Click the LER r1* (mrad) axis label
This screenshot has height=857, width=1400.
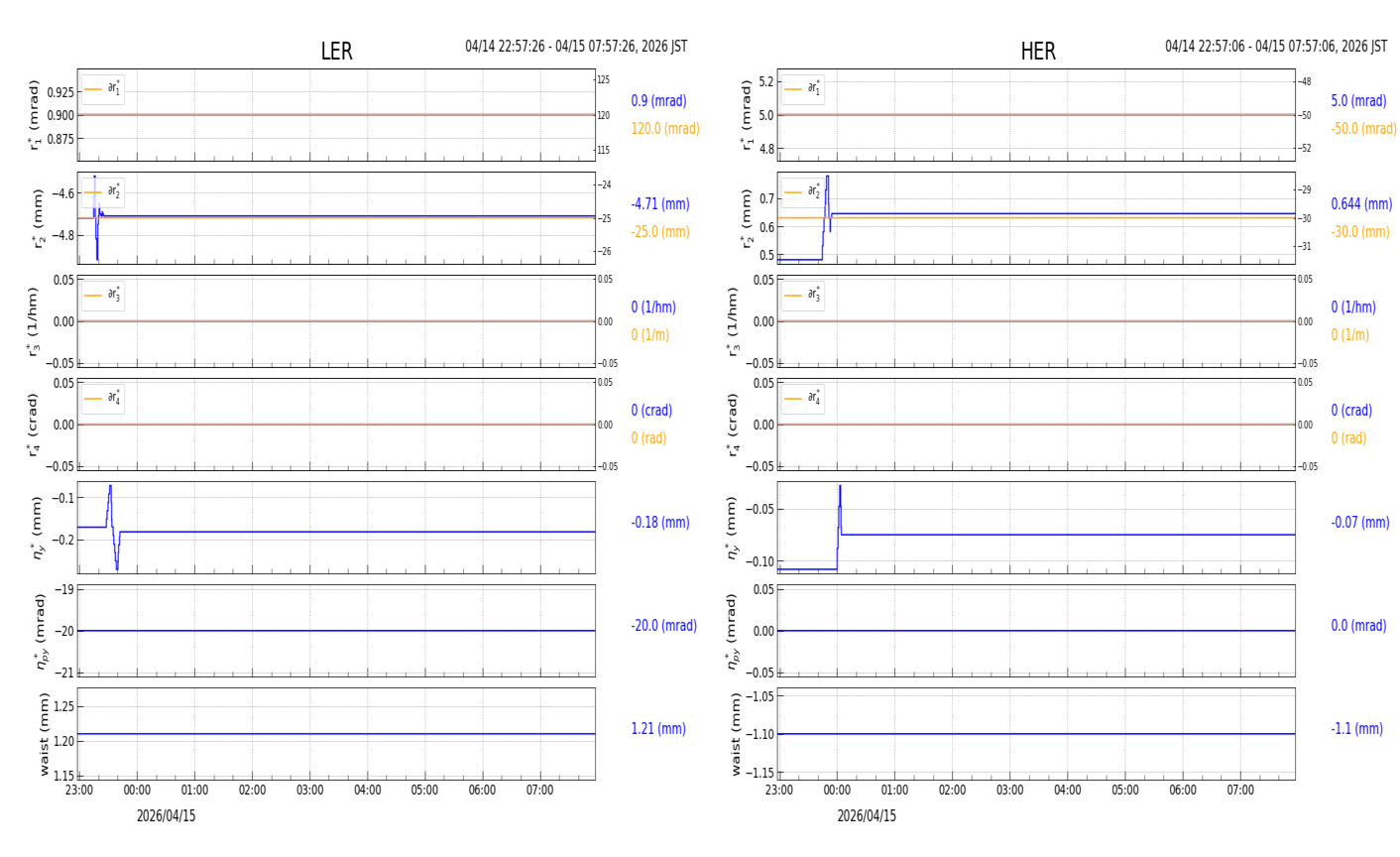pyautogui.click(x=35, y=115)
